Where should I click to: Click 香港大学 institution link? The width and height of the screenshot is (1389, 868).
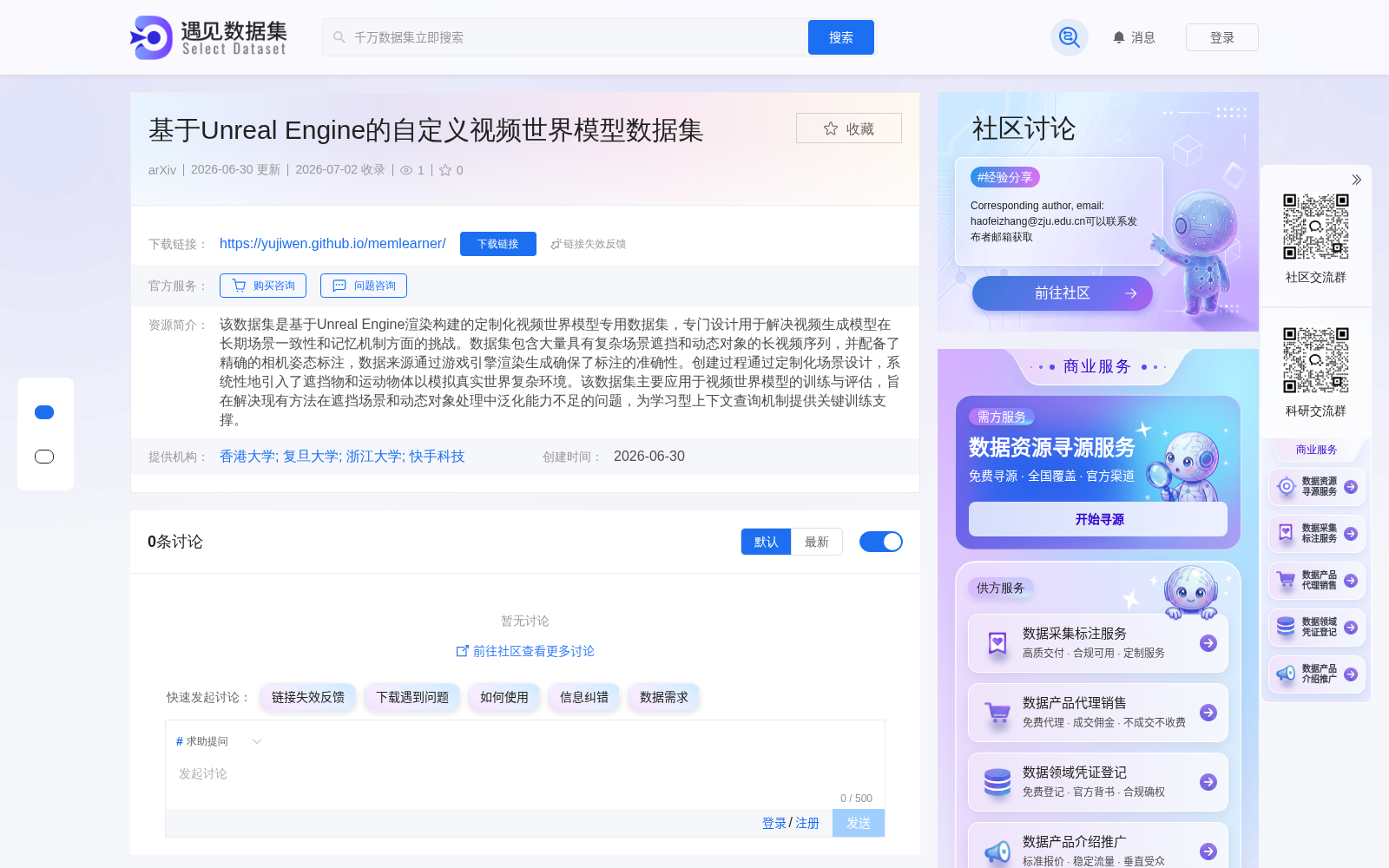point(247,457)
